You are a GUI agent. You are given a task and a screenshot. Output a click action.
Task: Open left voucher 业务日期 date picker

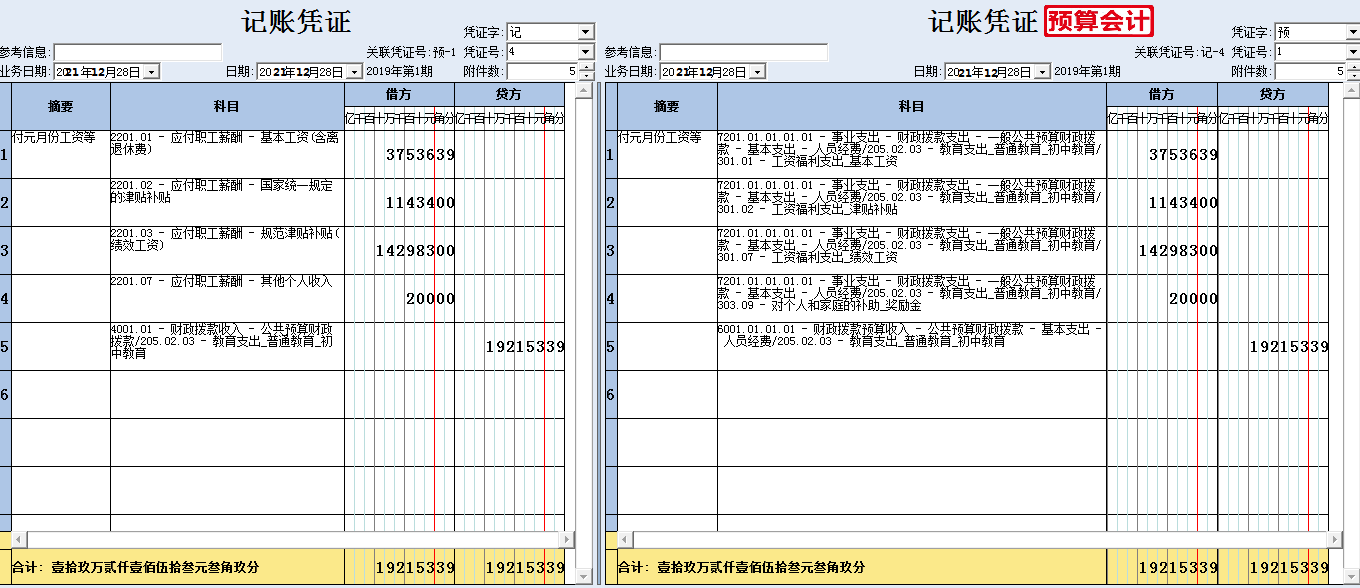(x=151, y=72)
